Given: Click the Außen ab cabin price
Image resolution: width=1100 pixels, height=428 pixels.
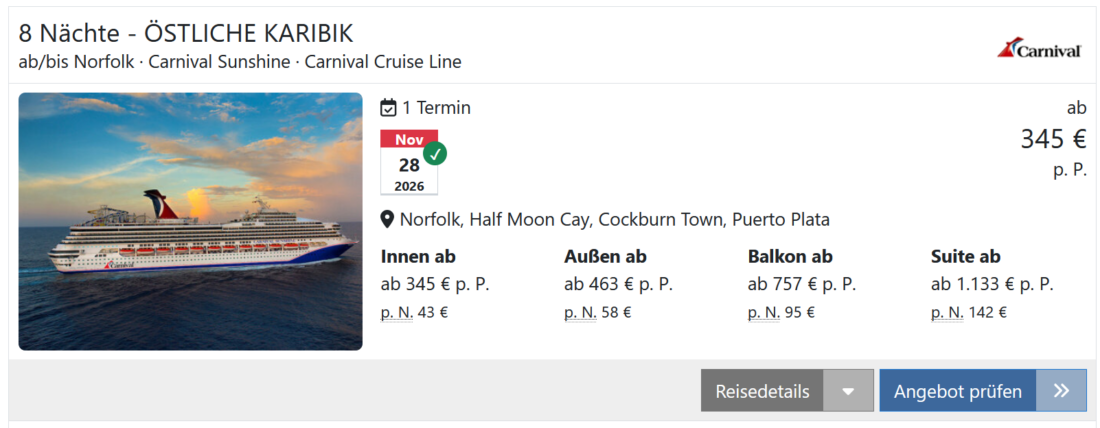Looking at the screenshot, I should point(618,284).
